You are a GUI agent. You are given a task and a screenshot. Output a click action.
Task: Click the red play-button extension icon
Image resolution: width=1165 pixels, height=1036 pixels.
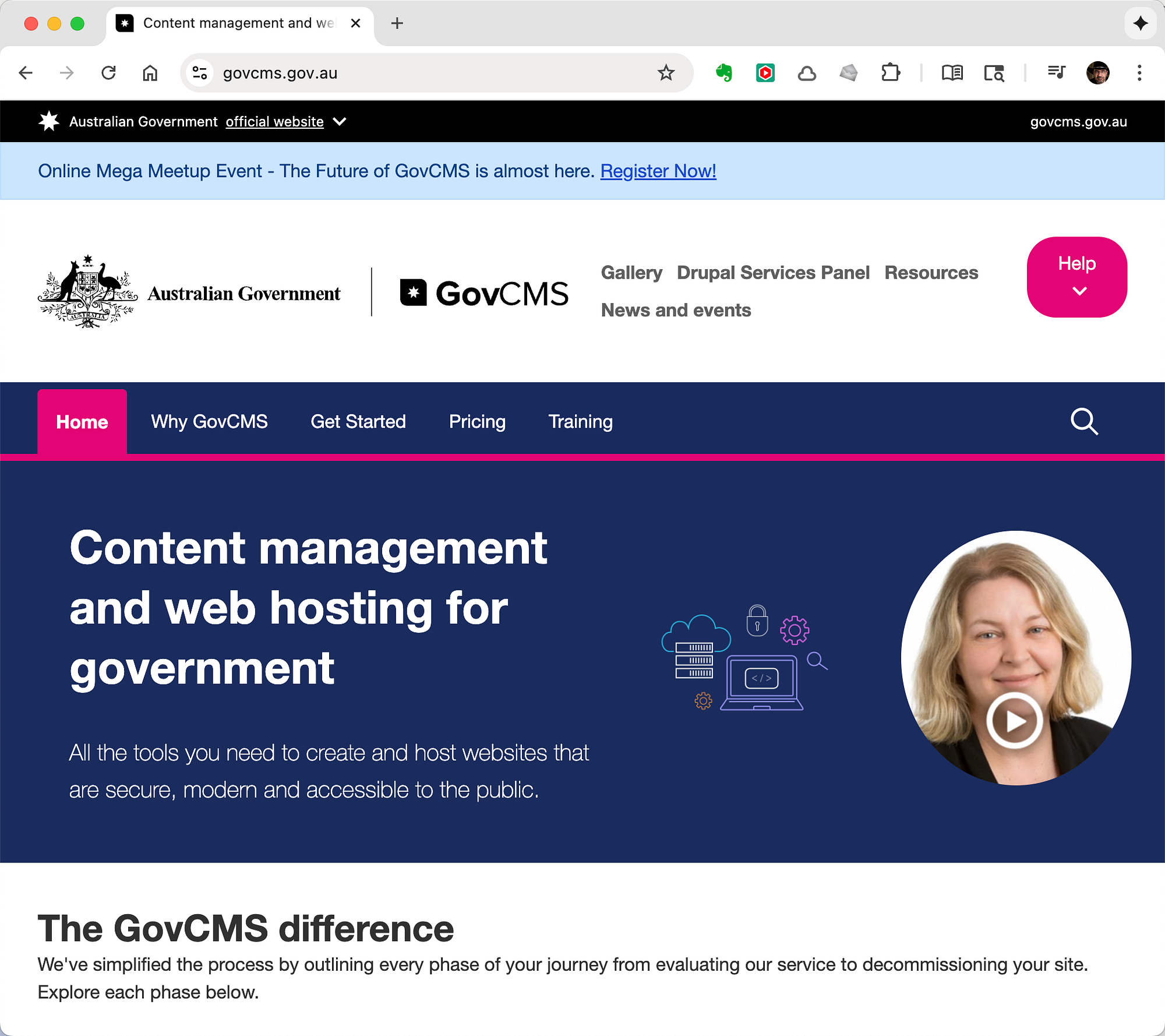[765, 73]
